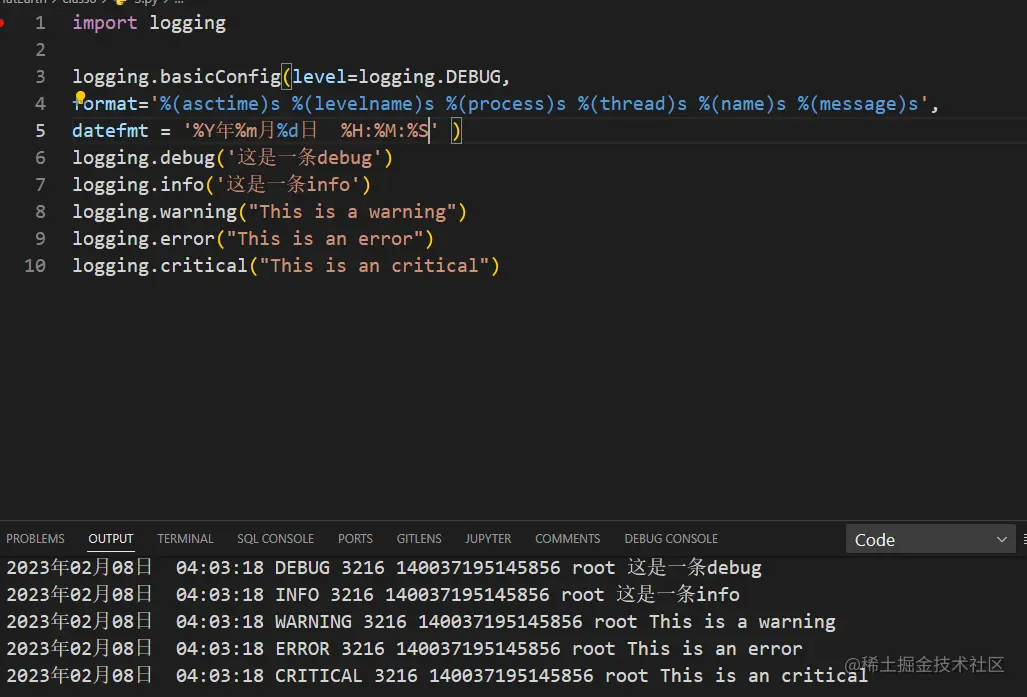Click the '%H:%M:%S' time format text
Image resolution: width=1027 pixels, height=697 pixels.
[384, 130]
